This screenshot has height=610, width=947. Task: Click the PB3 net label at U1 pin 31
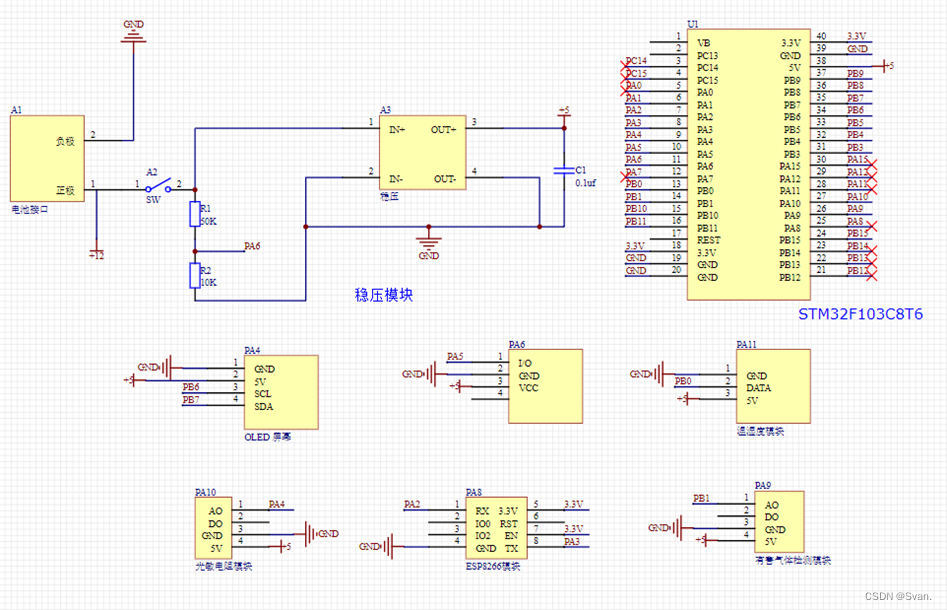855,147
